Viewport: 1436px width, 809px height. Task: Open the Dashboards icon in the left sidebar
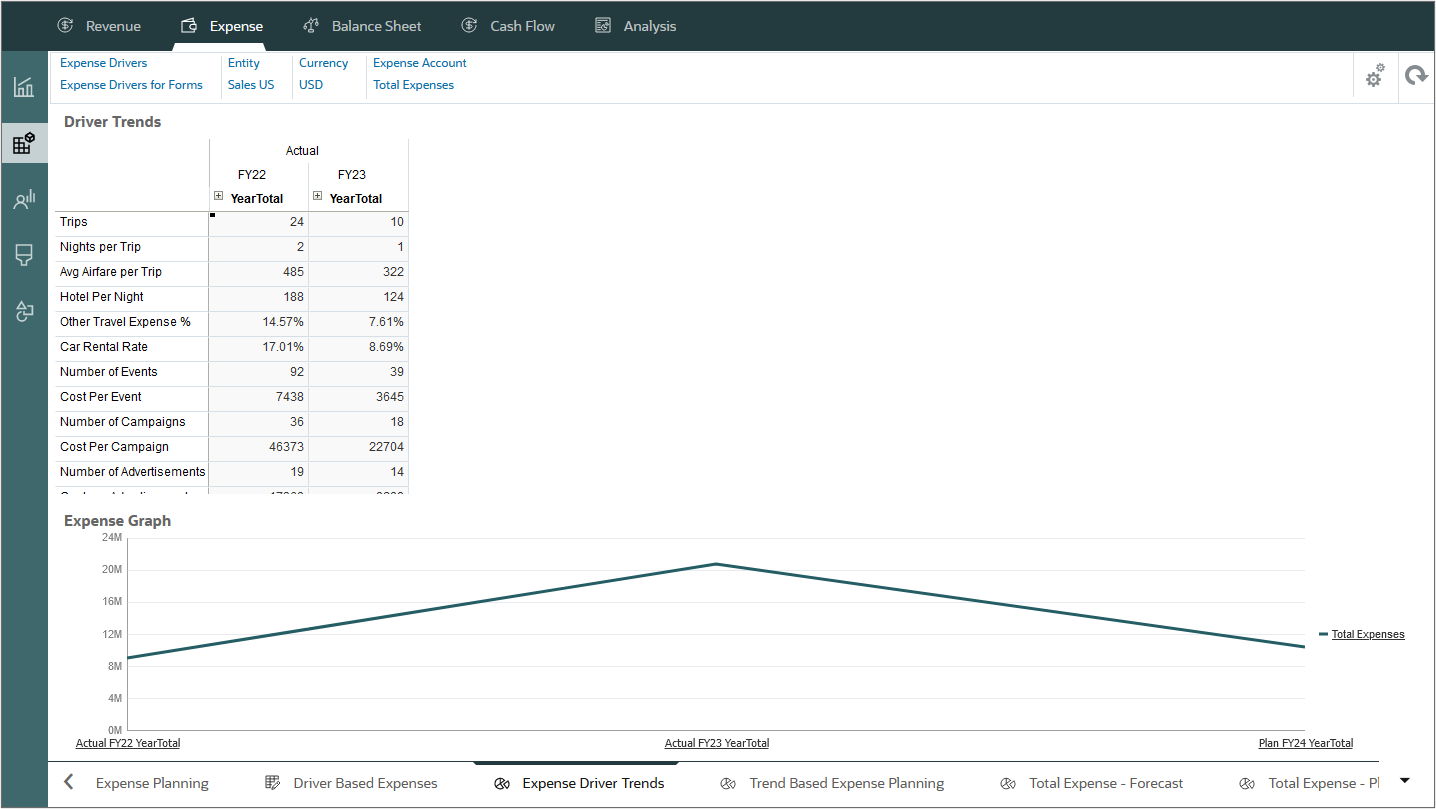pyautogui.click(x=24, y=87)
